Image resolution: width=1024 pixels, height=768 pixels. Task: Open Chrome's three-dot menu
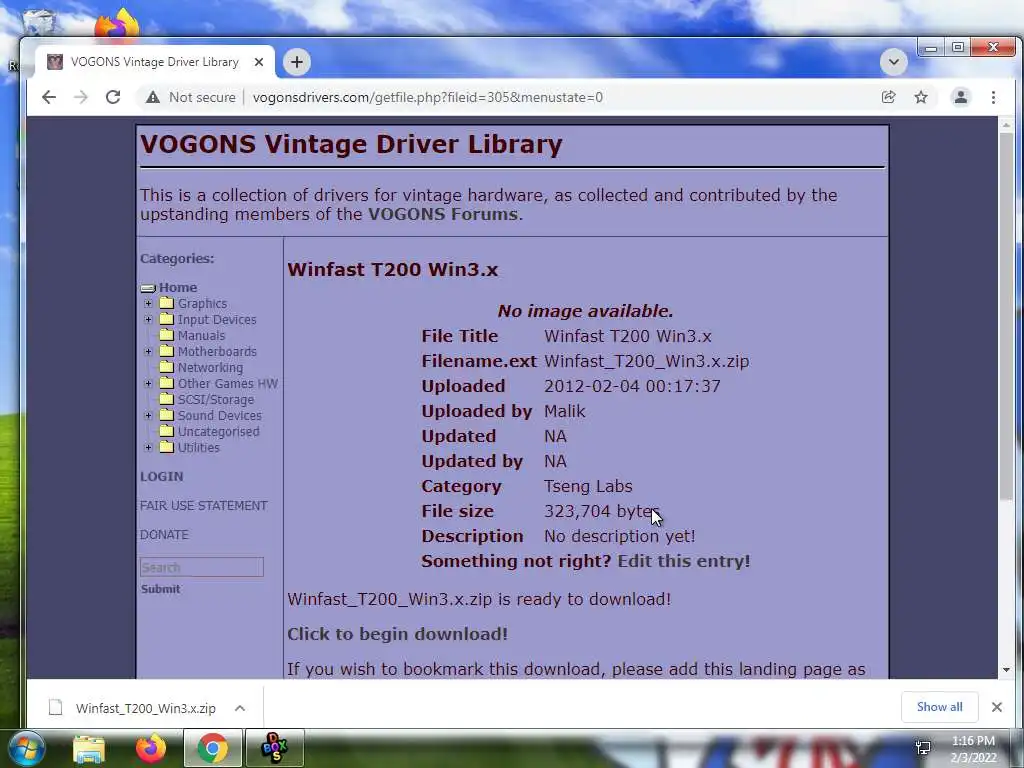point(993,97)
